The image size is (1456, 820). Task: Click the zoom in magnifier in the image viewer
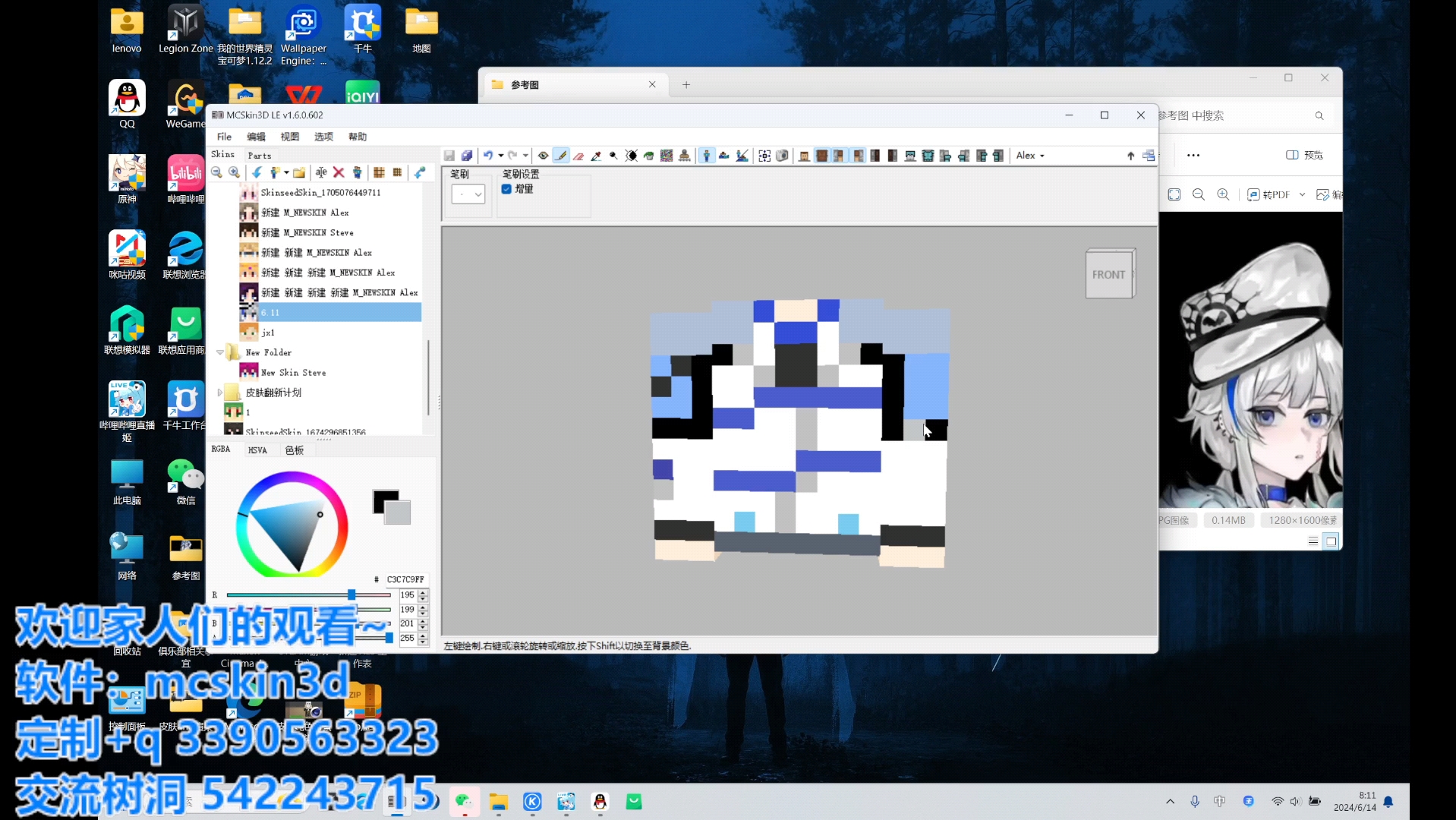[1223, 195]
